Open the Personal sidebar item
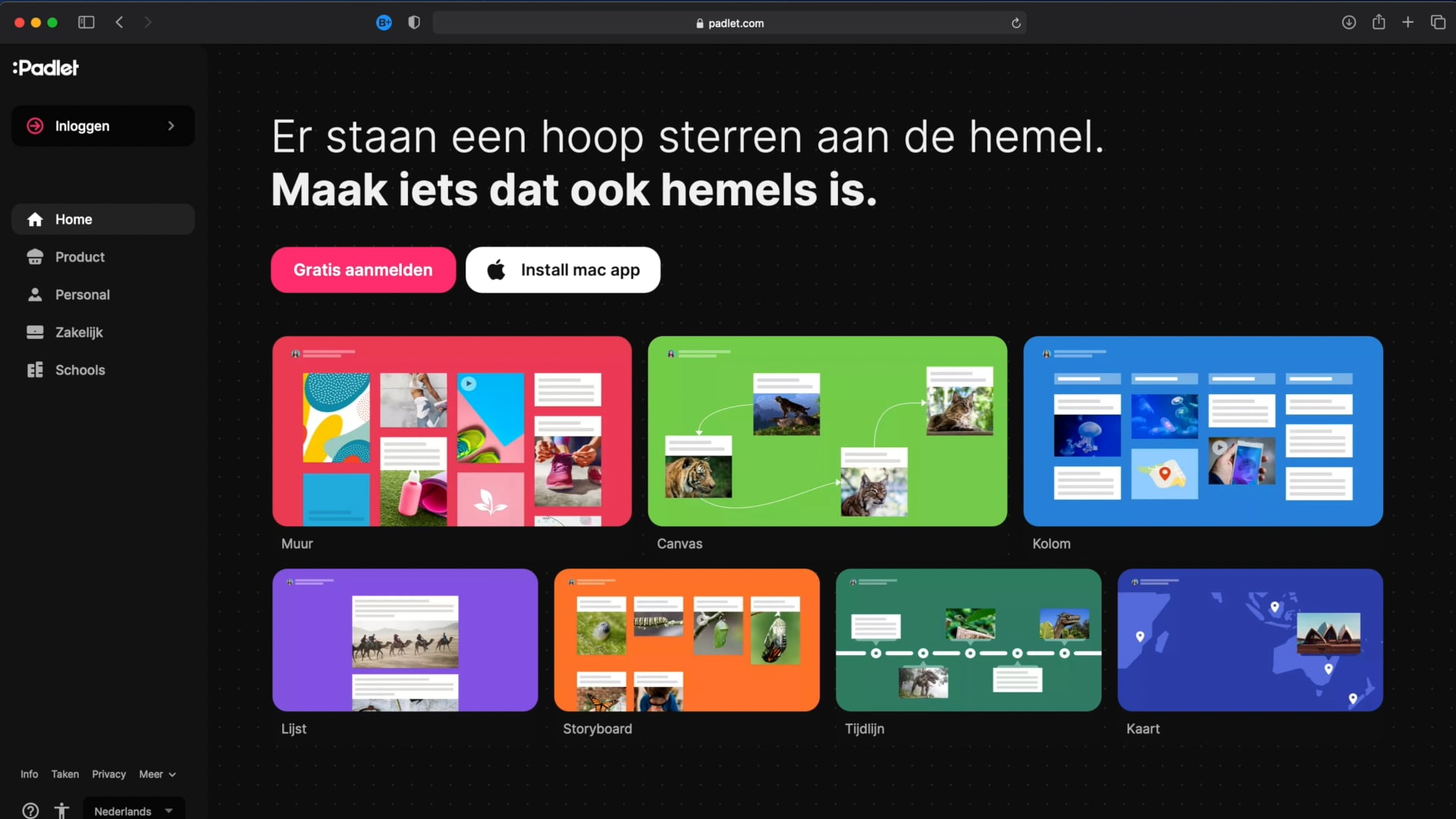Viewport: 1456px width, 819px height. click(x=103, y=295)
